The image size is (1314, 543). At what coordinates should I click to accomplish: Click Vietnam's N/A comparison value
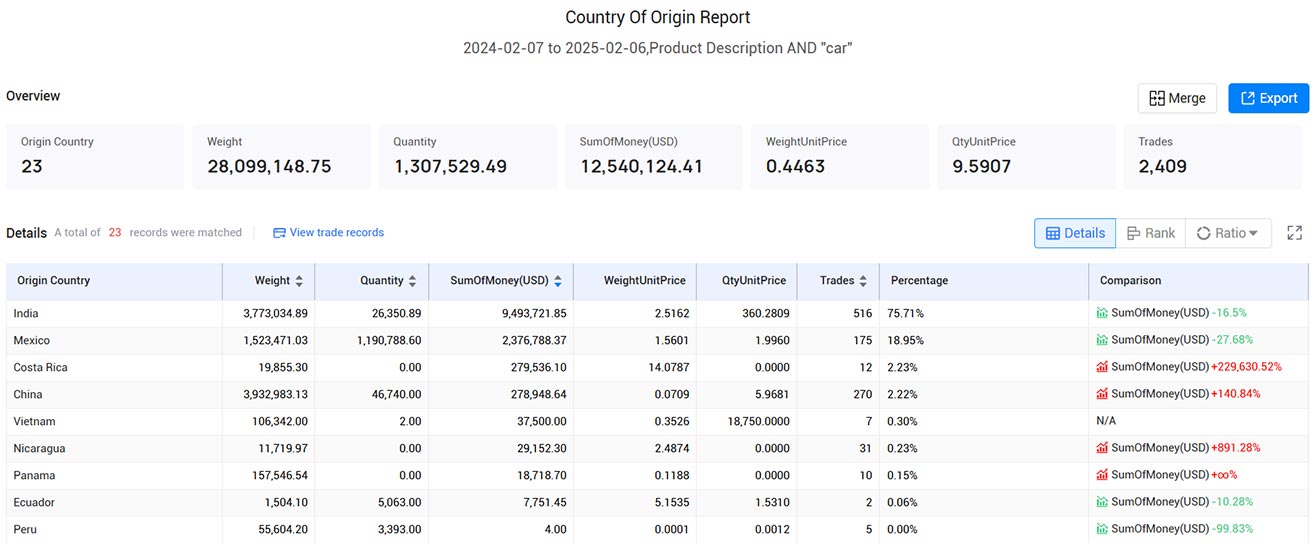[x=1106, y=421]
